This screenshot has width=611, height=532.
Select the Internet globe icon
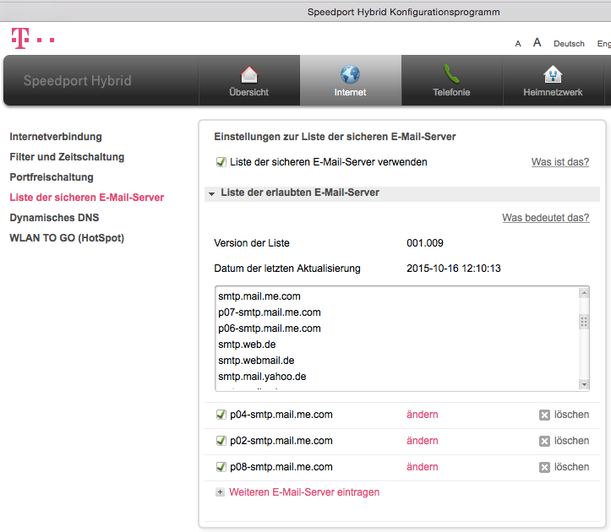click(x=350, y=74)
